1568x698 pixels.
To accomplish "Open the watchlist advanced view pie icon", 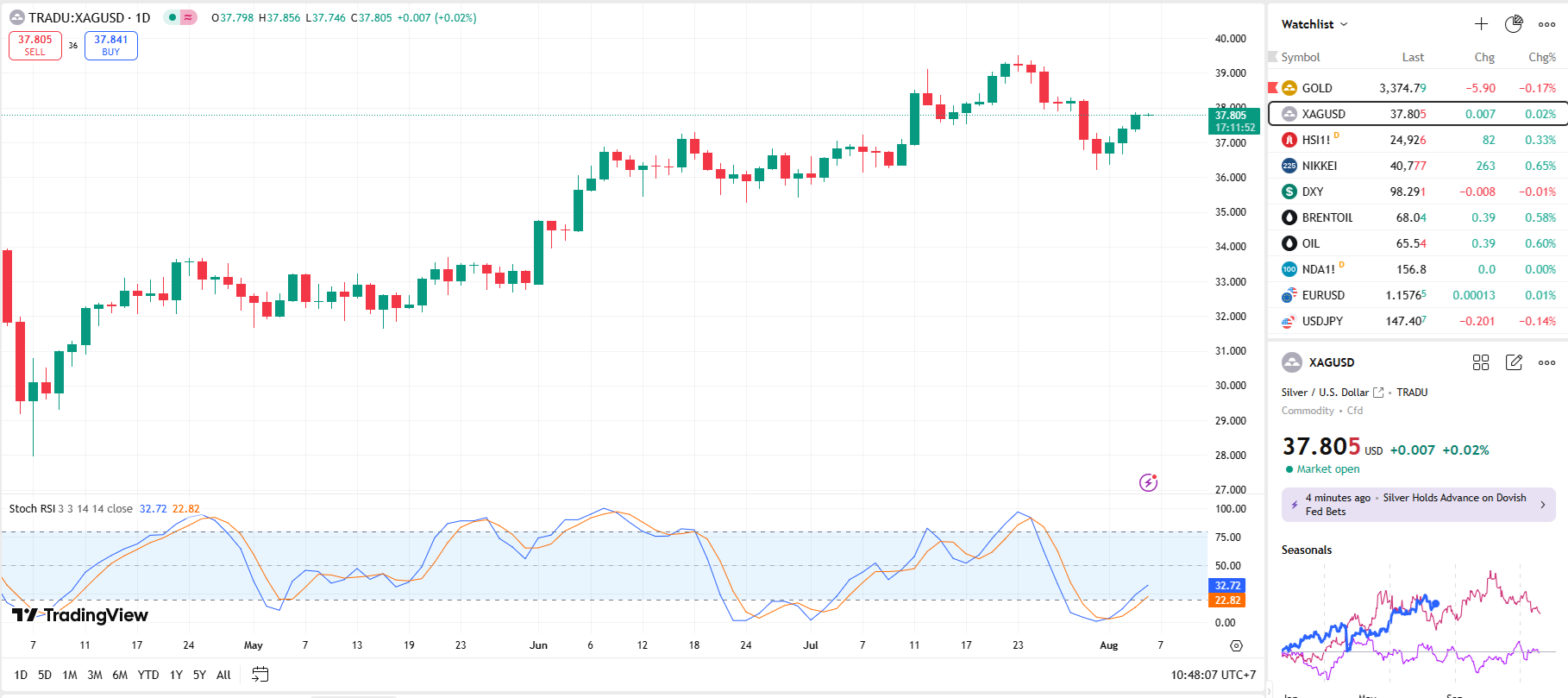I will click(1514, 24).
